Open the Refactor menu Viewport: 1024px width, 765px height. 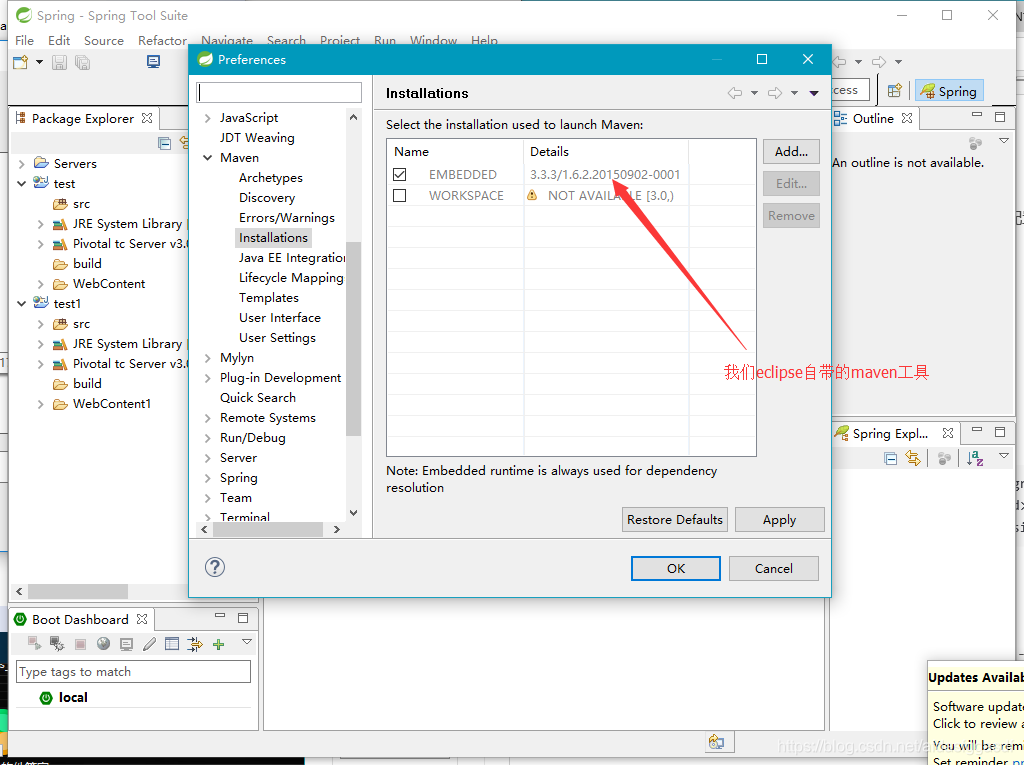point(162,41)
